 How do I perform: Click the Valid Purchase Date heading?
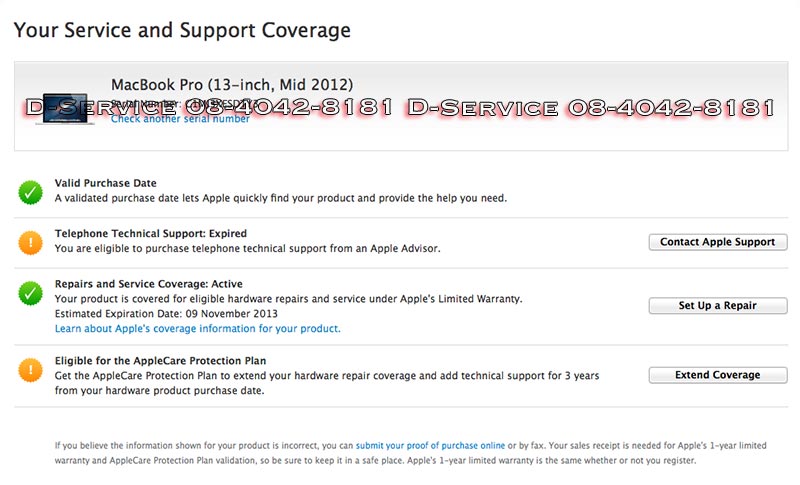point(105,183)
